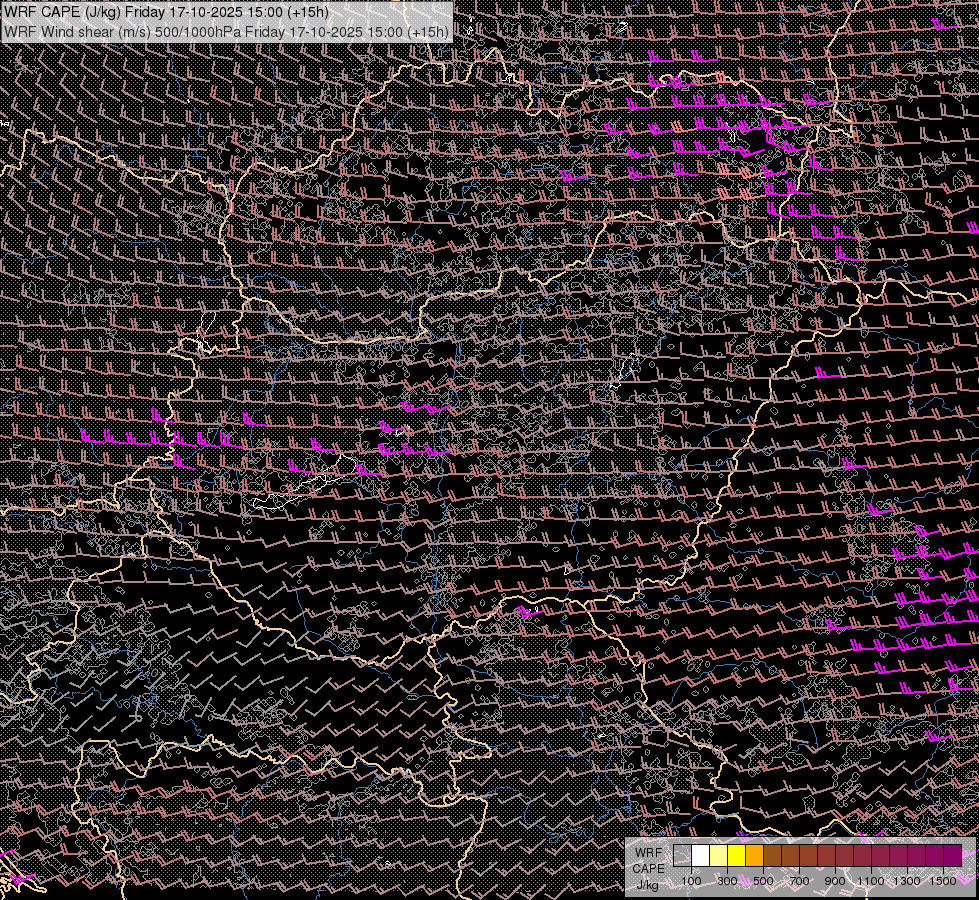Click the legend value 500
979x900 pixels.
coord(763,881)
